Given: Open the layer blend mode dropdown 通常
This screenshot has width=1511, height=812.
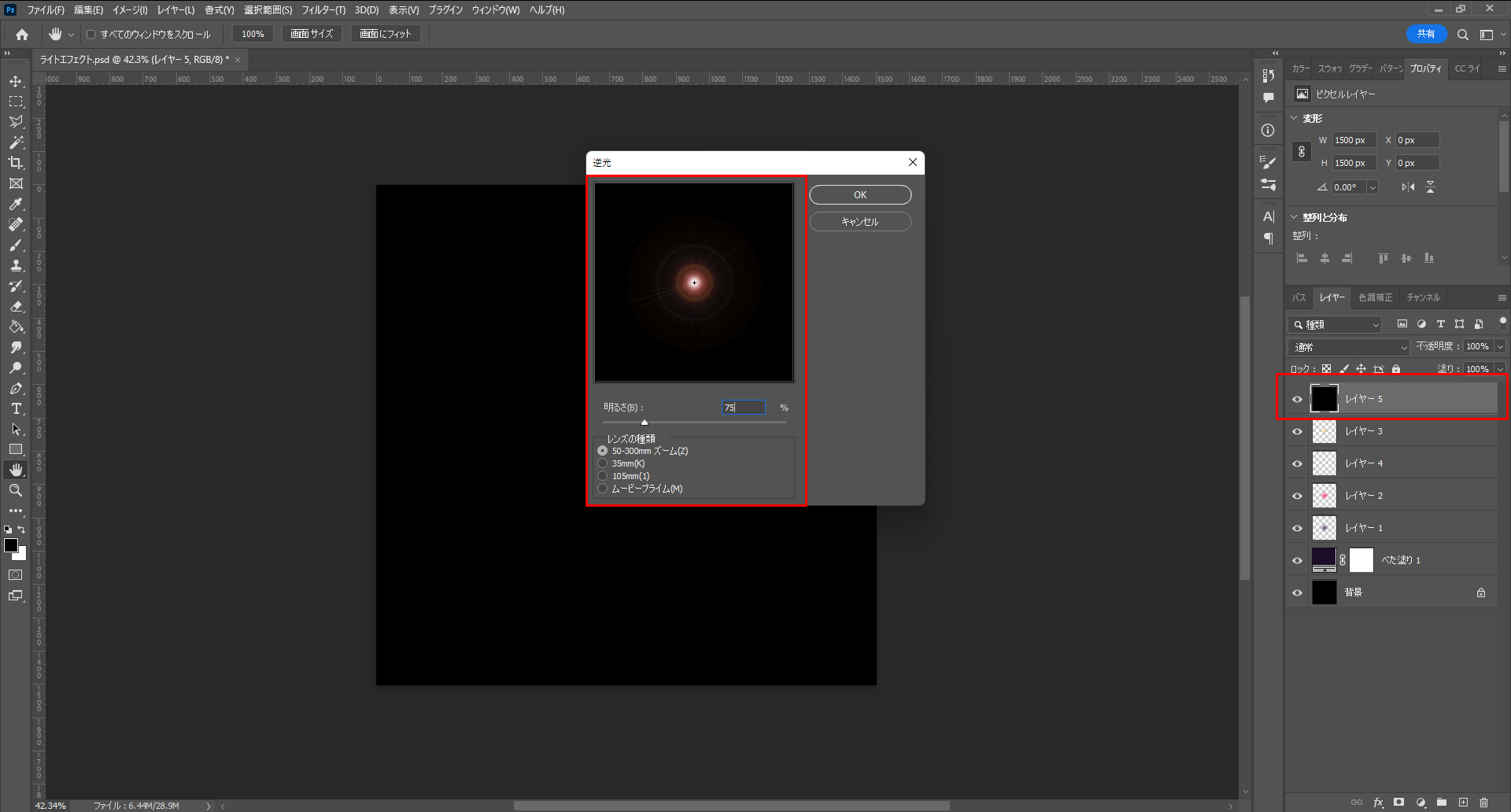Looking at the screenshot, I should point(1348,347).
